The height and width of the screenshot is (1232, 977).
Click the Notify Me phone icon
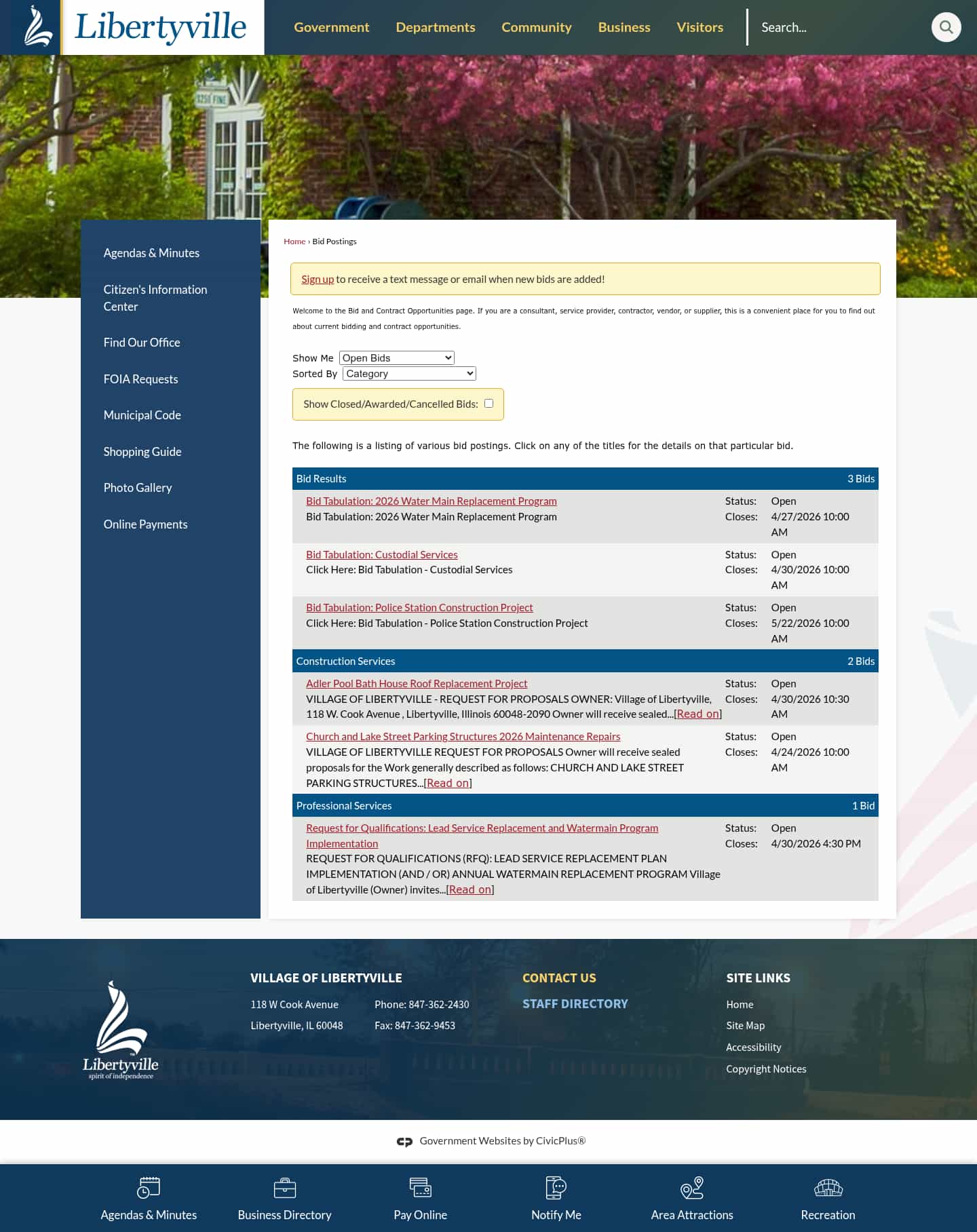556,1188
